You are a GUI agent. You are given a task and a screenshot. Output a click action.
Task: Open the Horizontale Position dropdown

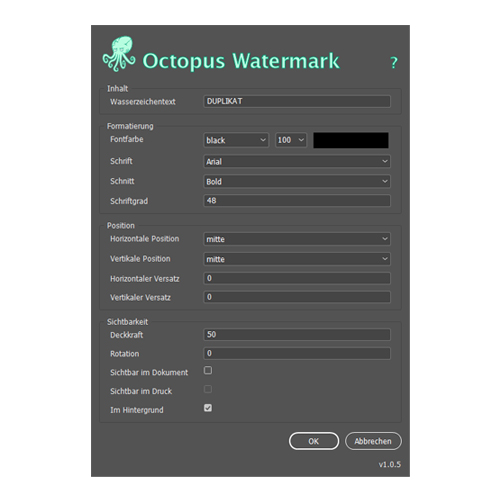click(297, 239)
